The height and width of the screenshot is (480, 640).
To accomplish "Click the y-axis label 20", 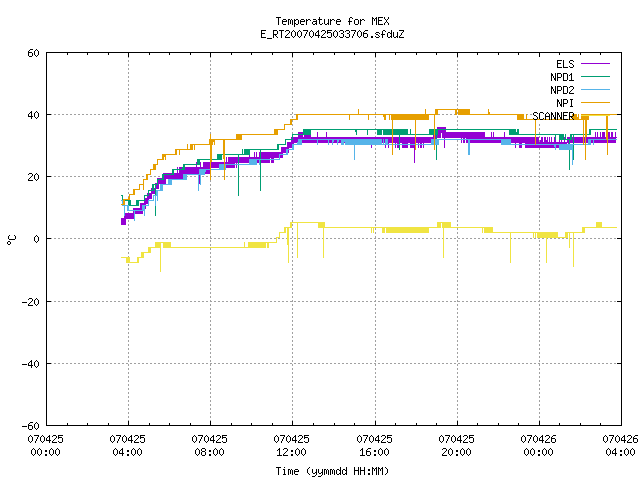I will tap(33, 177).
